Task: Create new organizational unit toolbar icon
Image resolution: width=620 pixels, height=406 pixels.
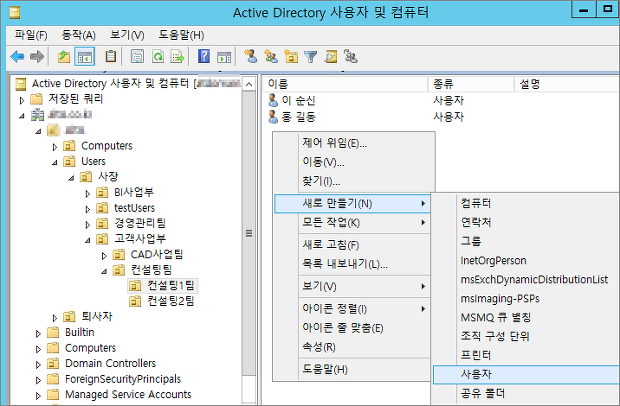Action: (x=291, y=57)
